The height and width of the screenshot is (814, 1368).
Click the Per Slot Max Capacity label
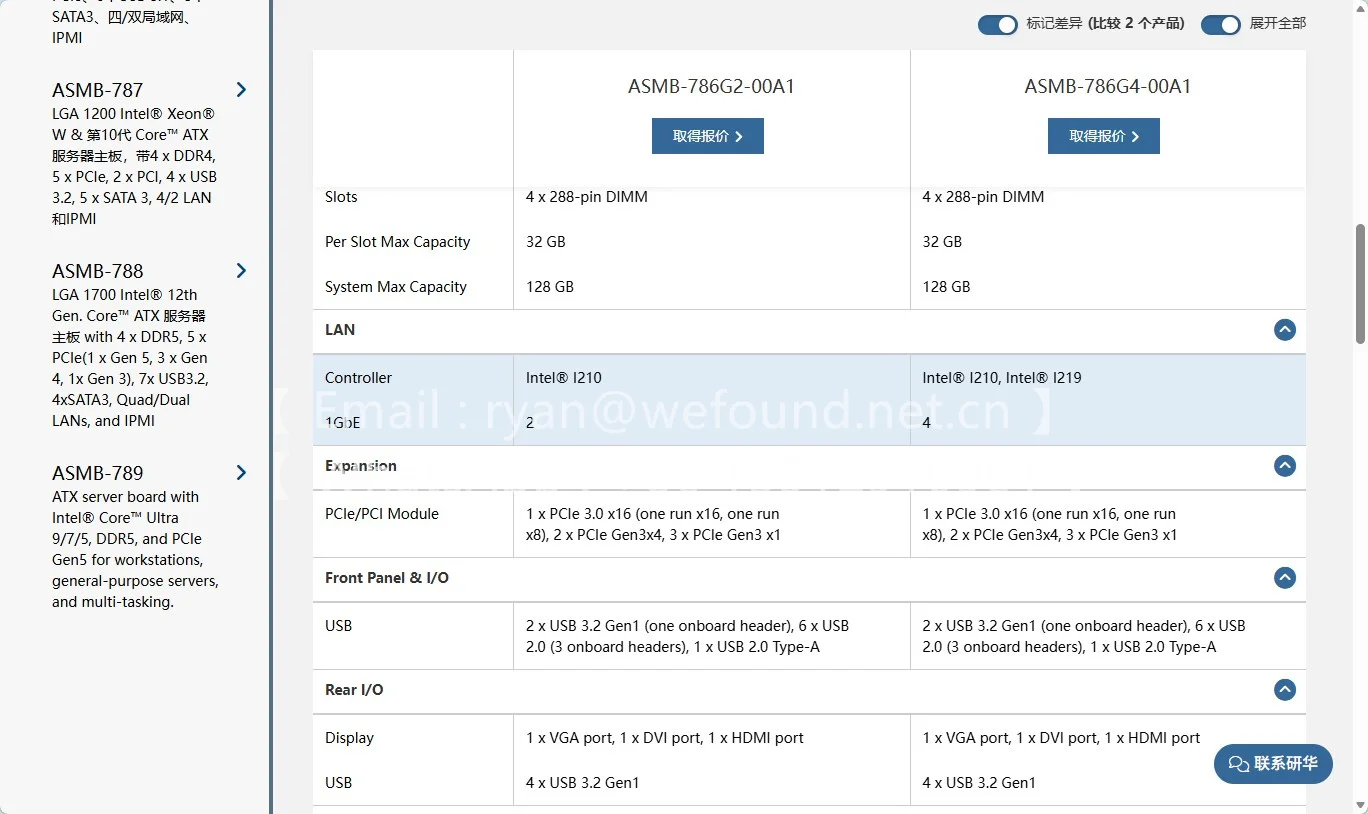coord(397,242)
